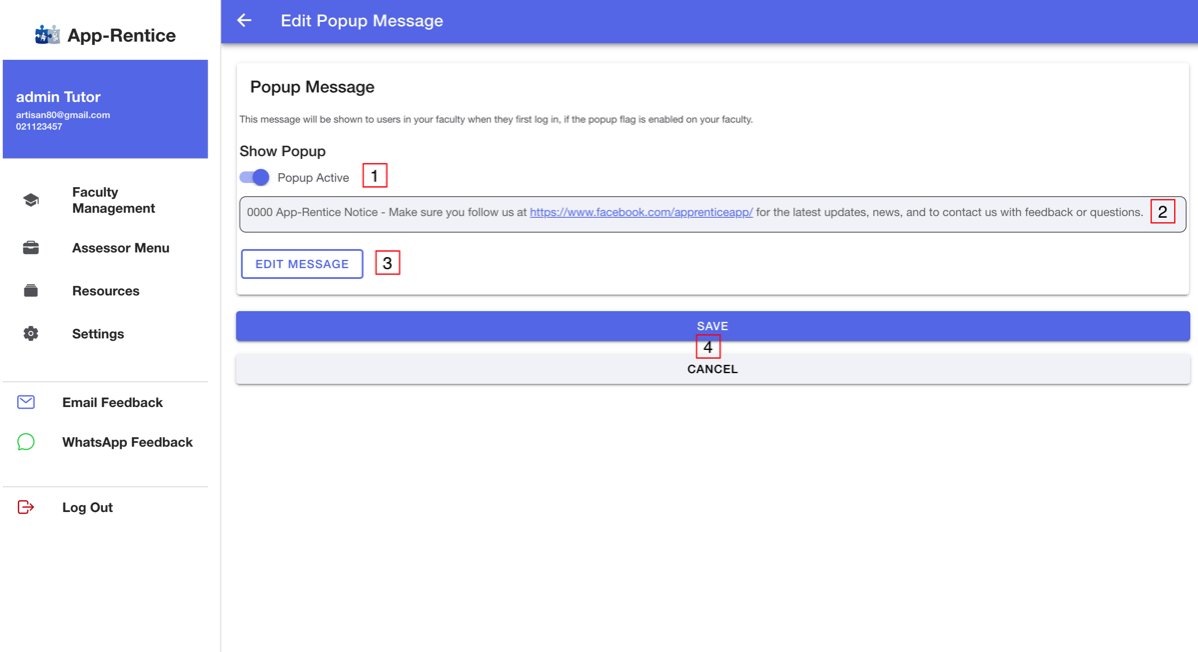Click the WhatsApp Feedback chat bubble icon
This screenshot has width=1198, height=652.
point(26,442)
